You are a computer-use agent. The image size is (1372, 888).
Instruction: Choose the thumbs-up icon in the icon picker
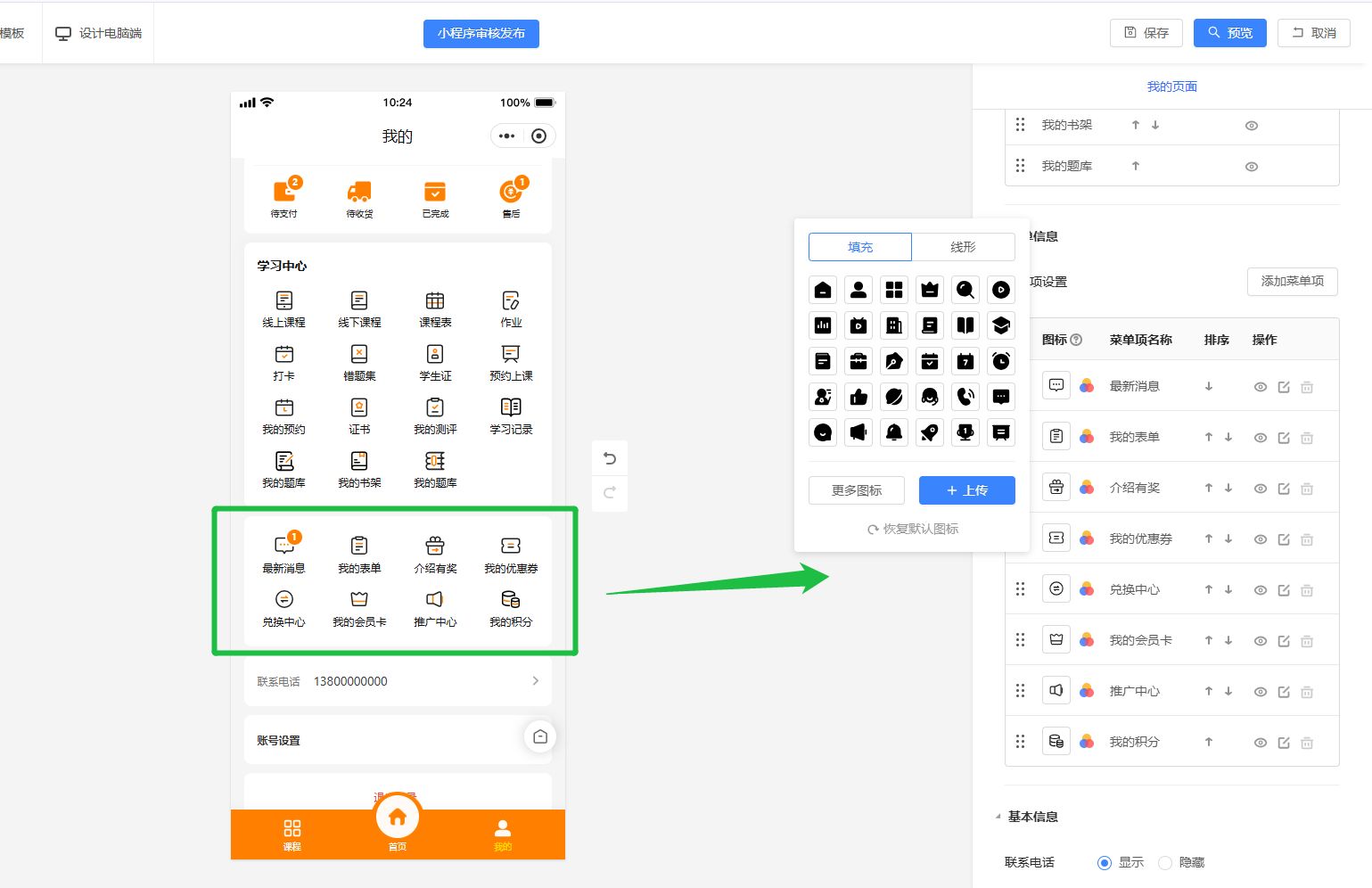[x=859, y=397]
